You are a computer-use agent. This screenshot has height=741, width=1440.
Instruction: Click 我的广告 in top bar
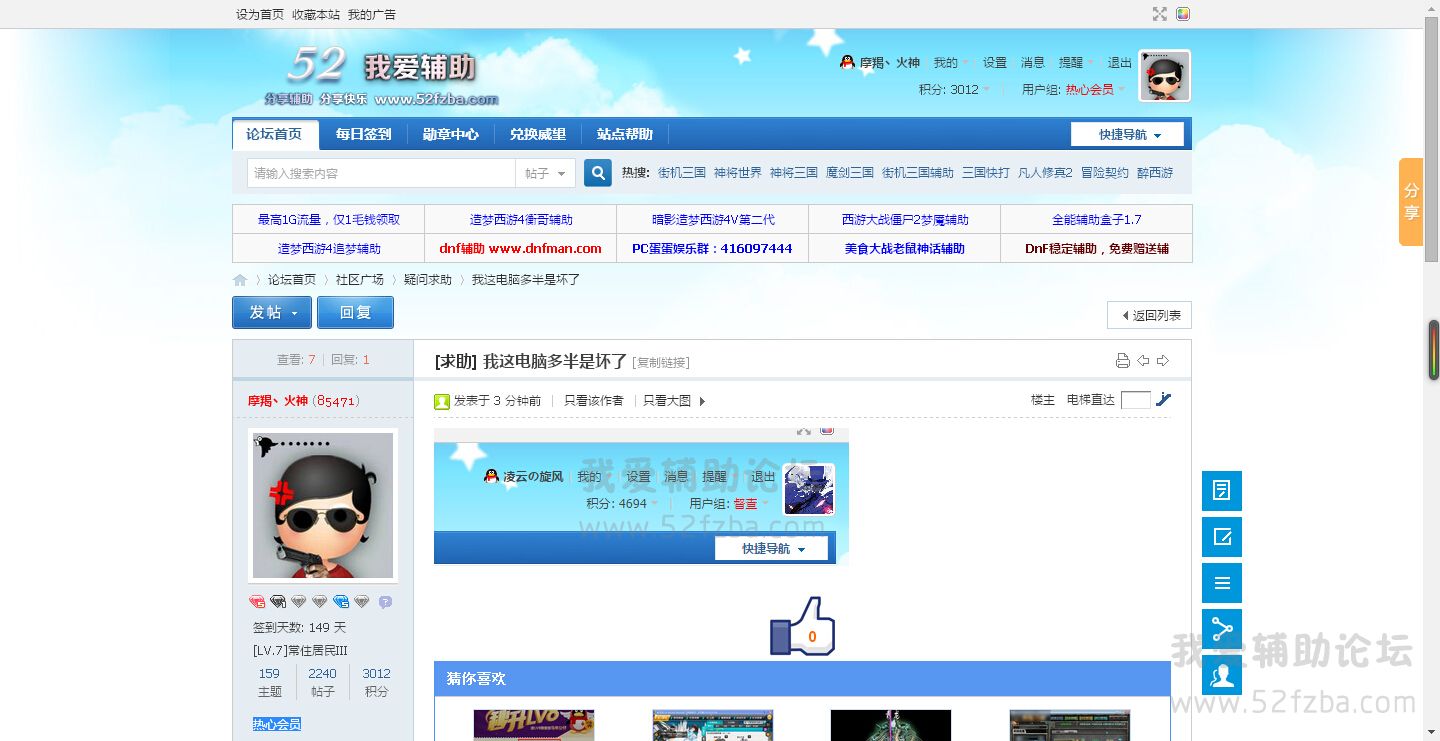click(x=372, y=15)
